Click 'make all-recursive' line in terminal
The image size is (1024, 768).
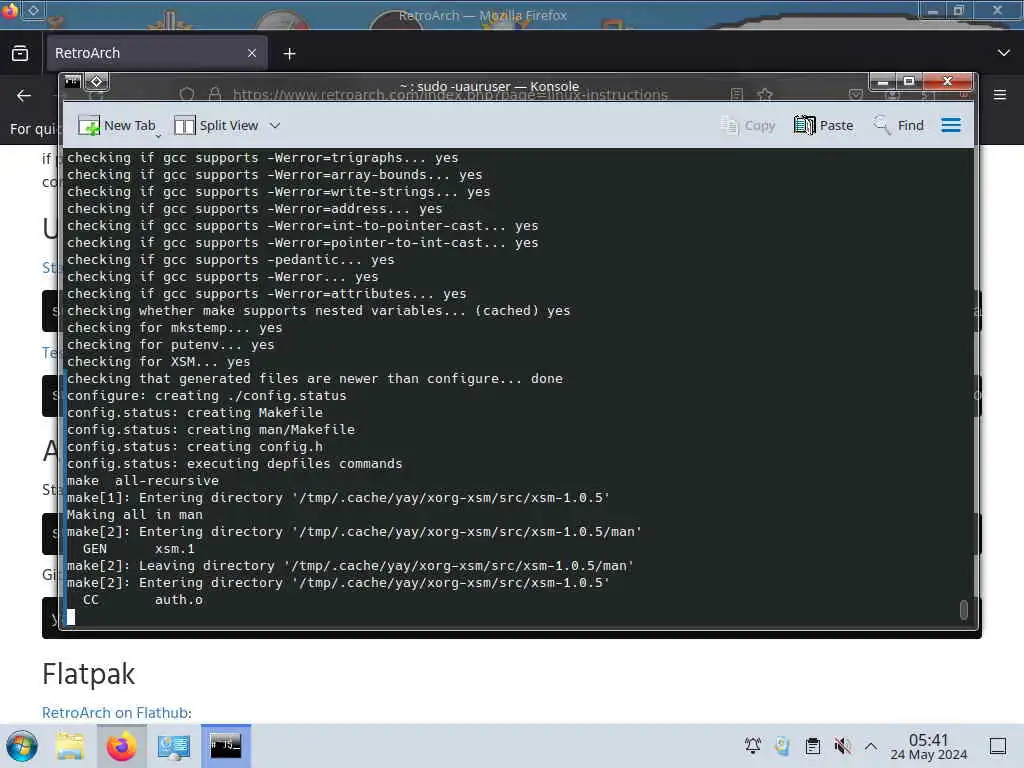(x=143, y=481)
